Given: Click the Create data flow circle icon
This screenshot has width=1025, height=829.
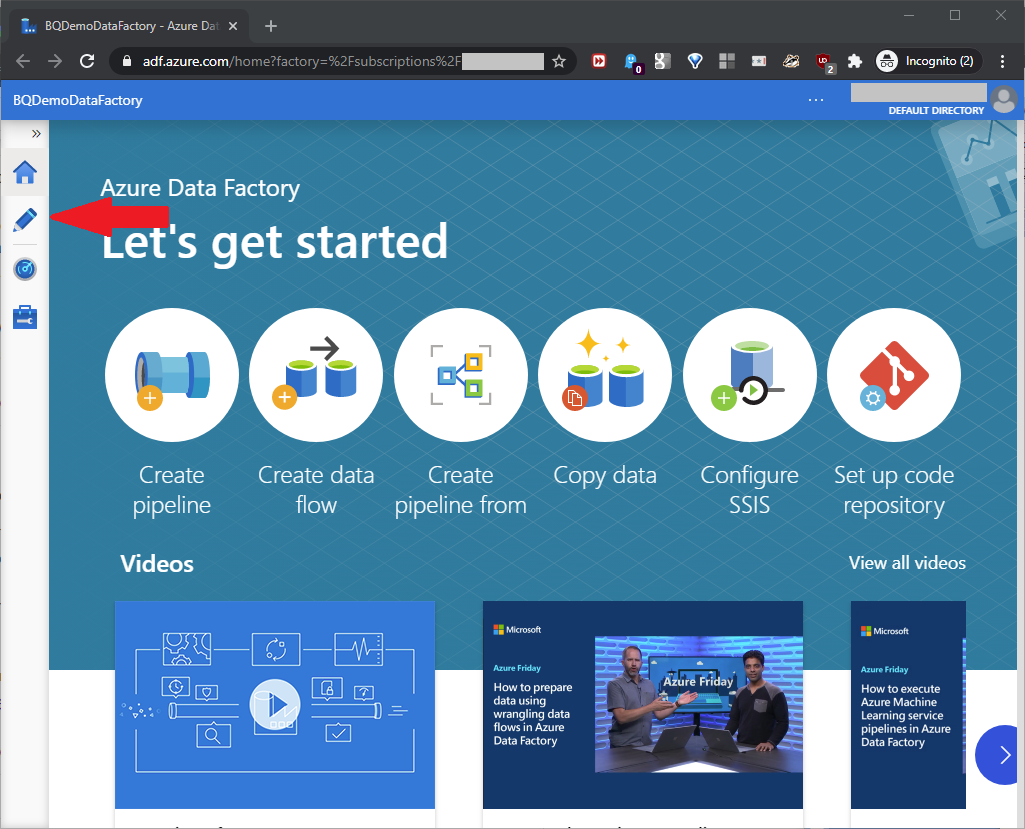Looking at the screenshot, I should 316,375.
